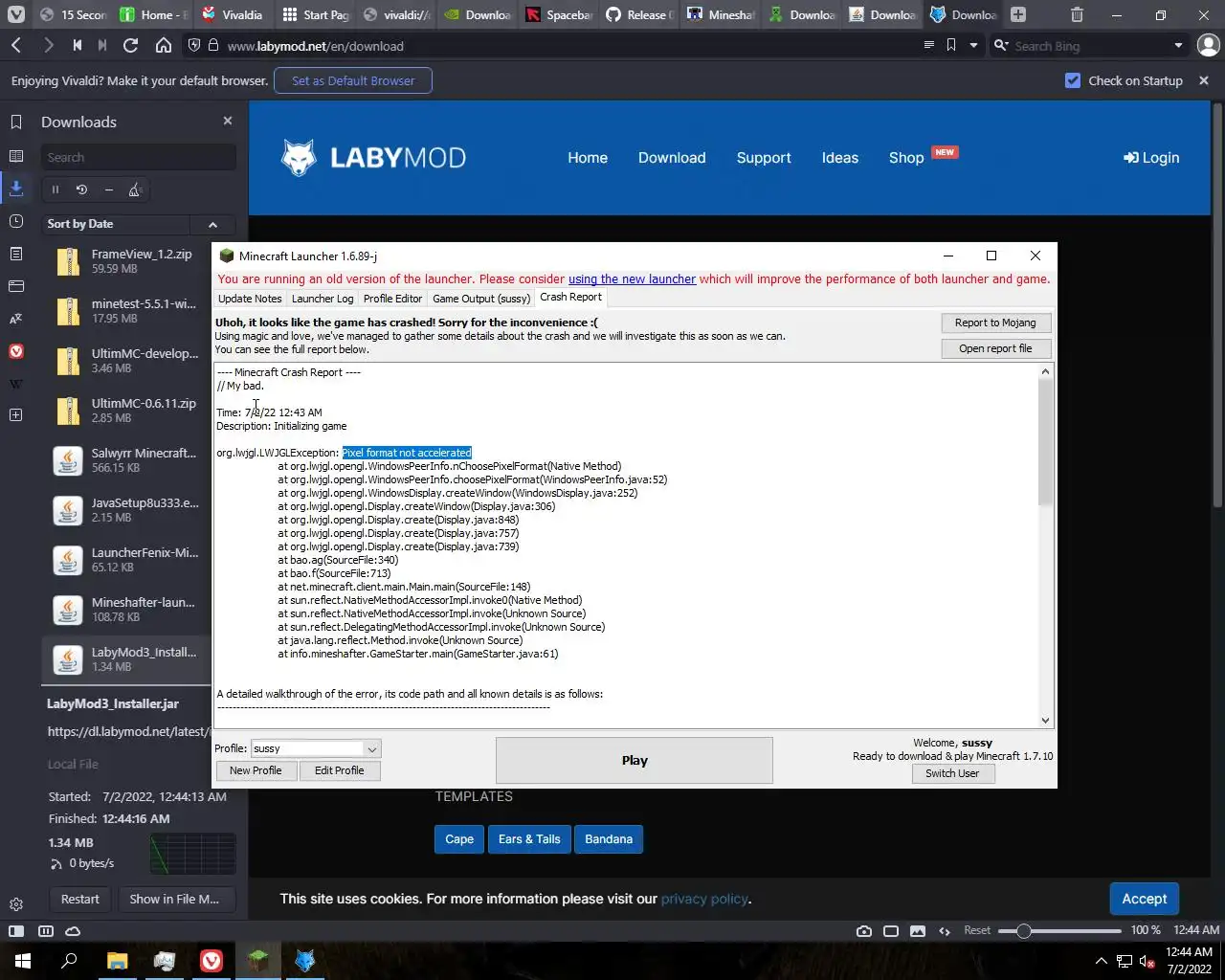Click the Switch User button
Screen dimensions: 1225x980
[952, 773]
